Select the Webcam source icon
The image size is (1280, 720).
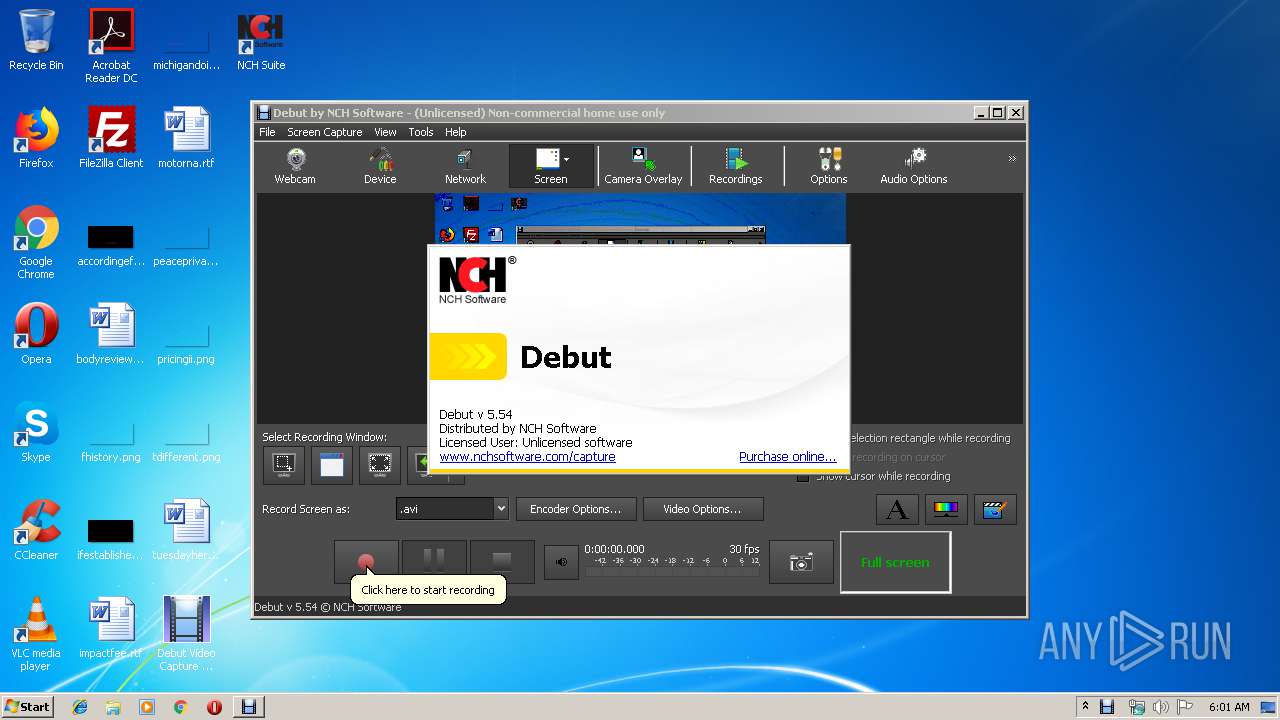click(x=295, y=167)
